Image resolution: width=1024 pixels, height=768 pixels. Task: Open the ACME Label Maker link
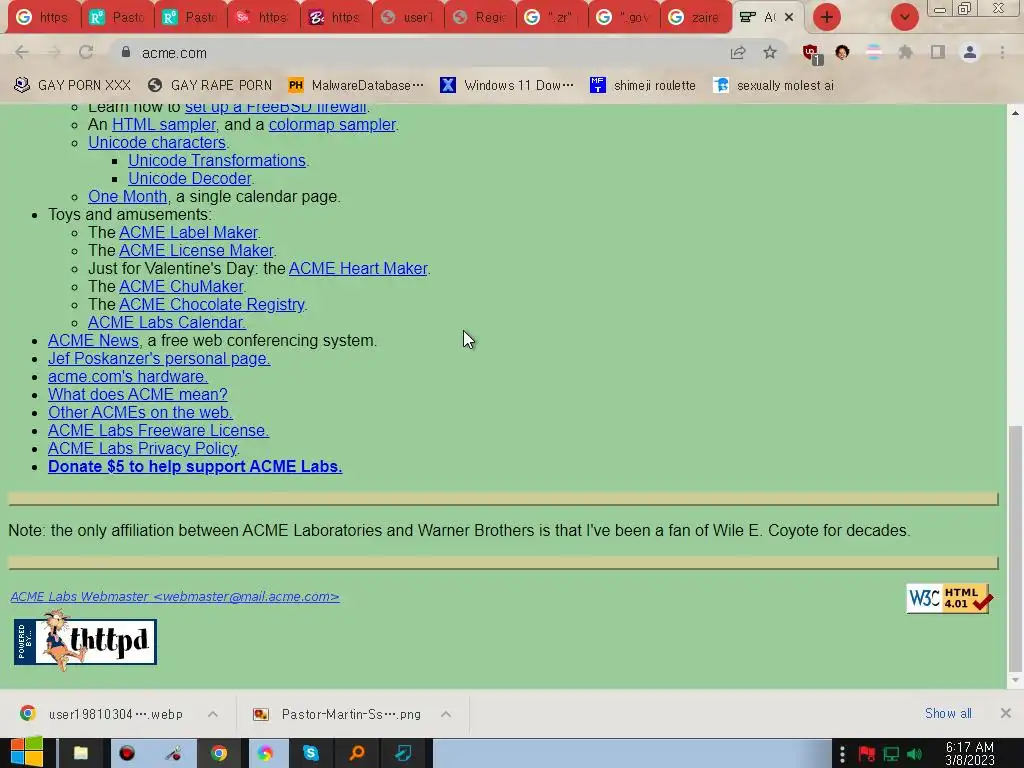click(x=188, y=232)
